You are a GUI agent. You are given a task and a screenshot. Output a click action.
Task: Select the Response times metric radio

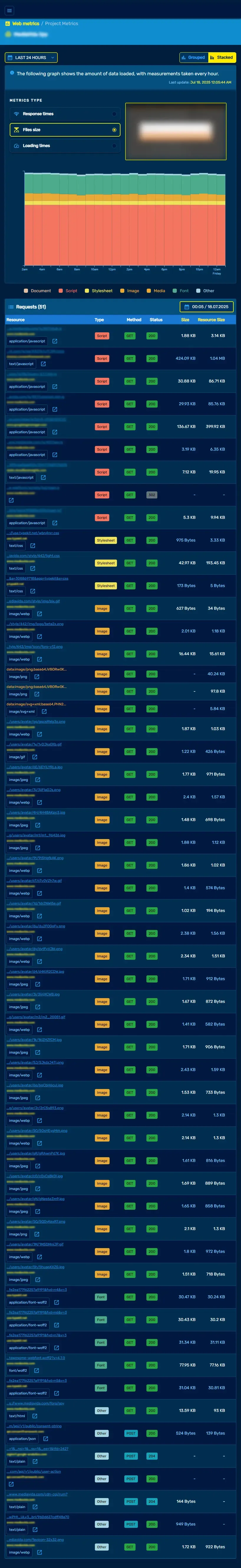click(x=114, y=114)
